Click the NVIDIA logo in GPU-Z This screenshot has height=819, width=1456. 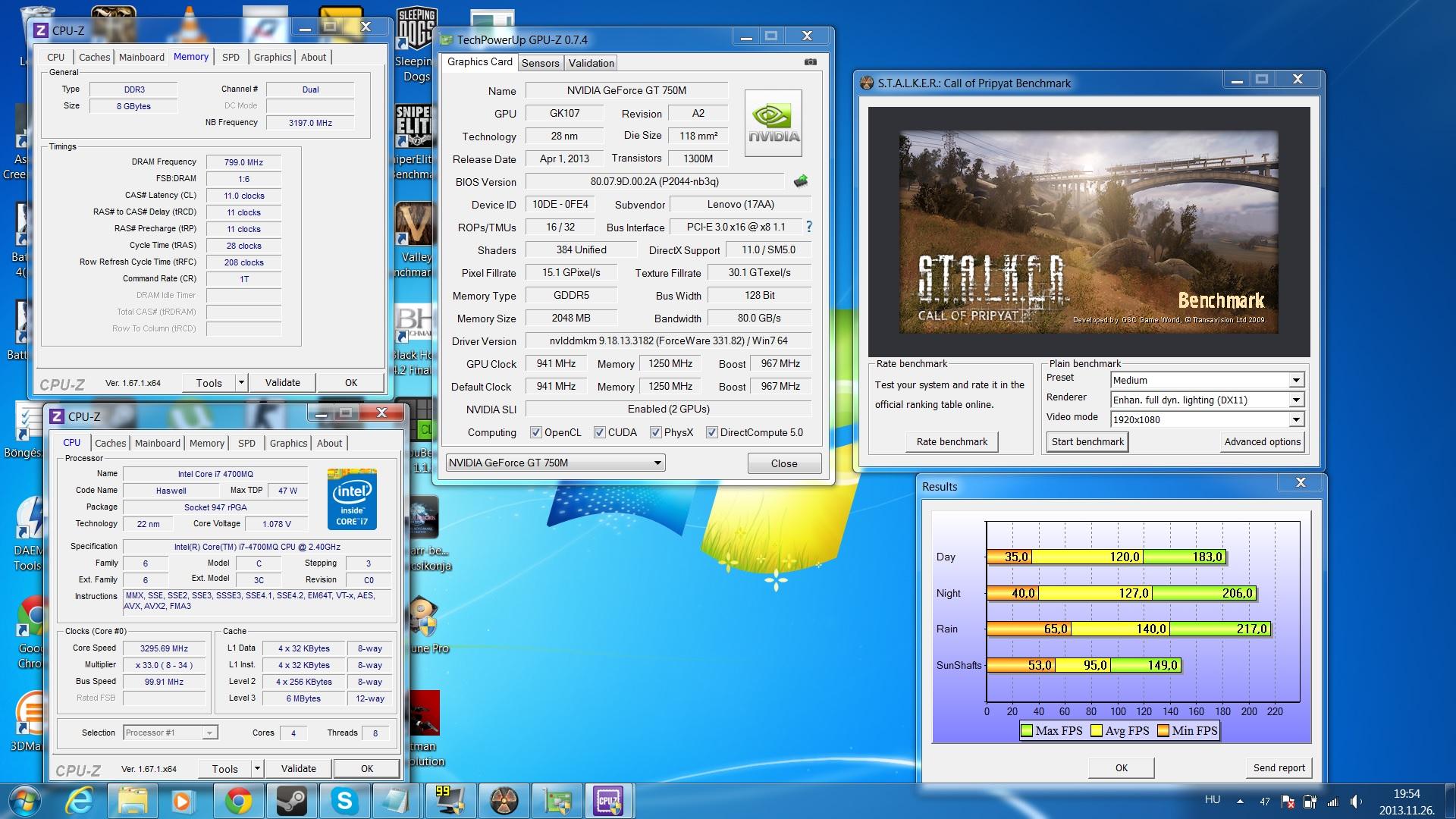point(773,124)
